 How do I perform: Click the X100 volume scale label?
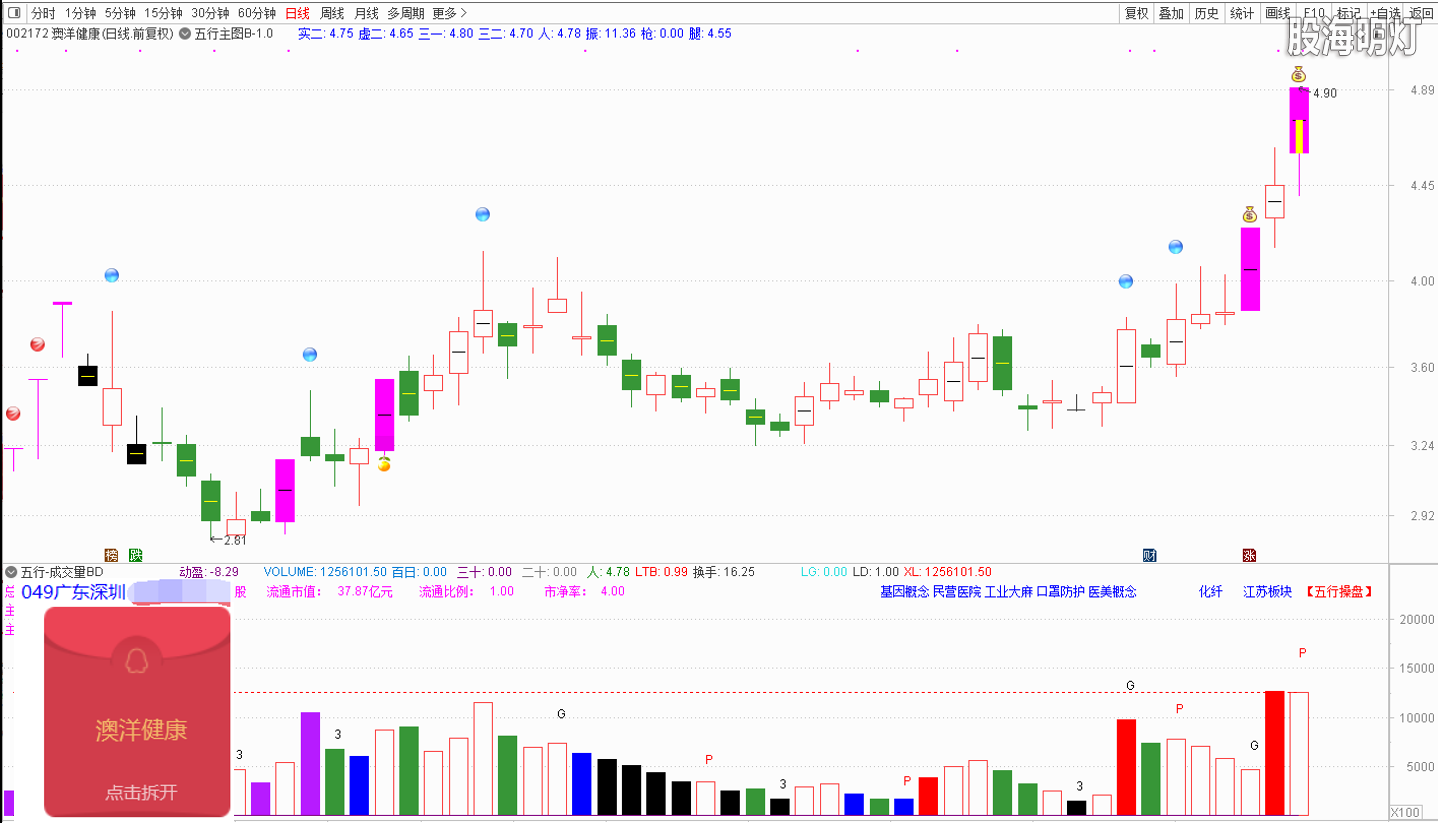coord(1406,811)
